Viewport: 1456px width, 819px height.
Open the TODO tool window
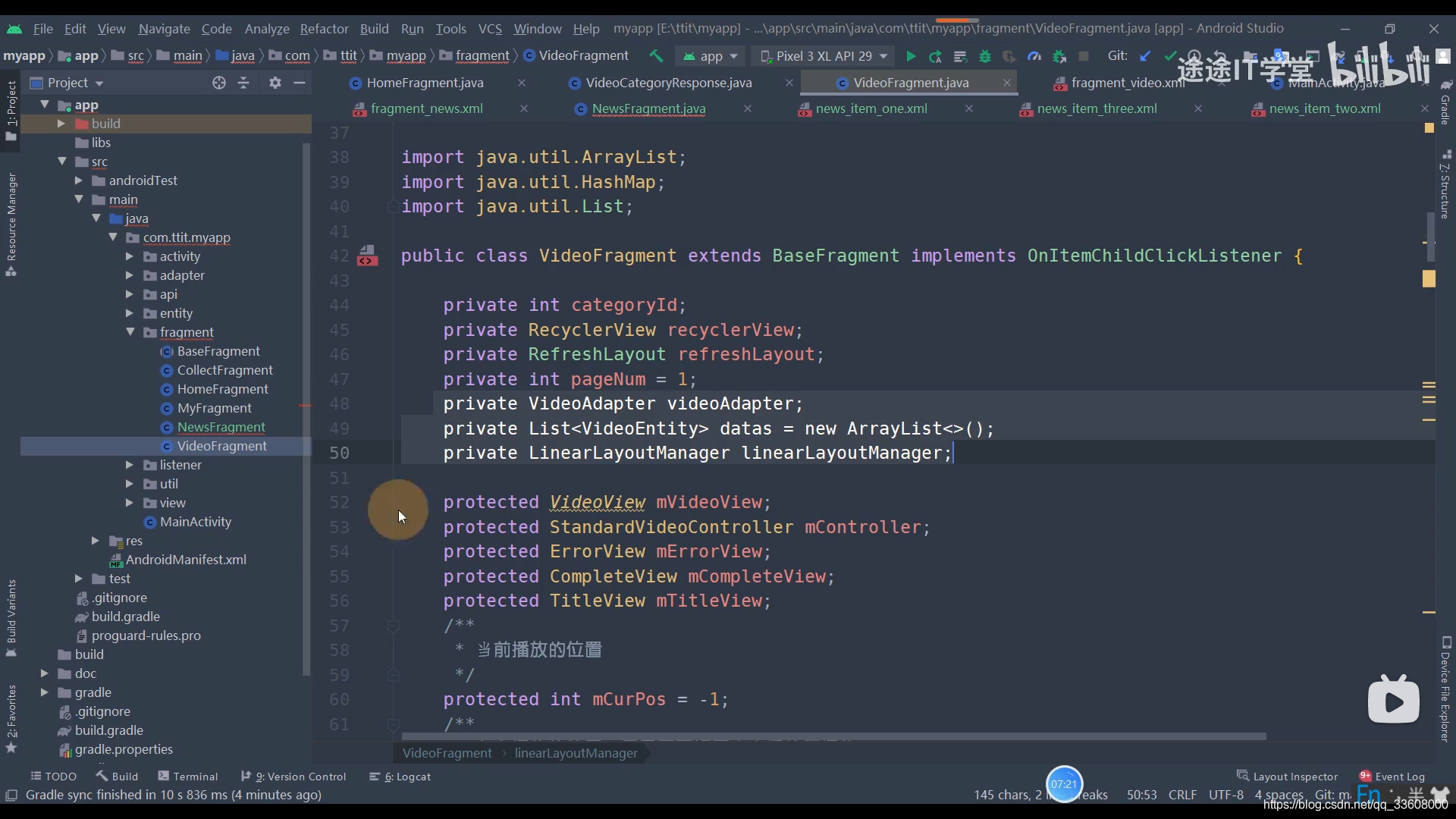pos(53,777)
